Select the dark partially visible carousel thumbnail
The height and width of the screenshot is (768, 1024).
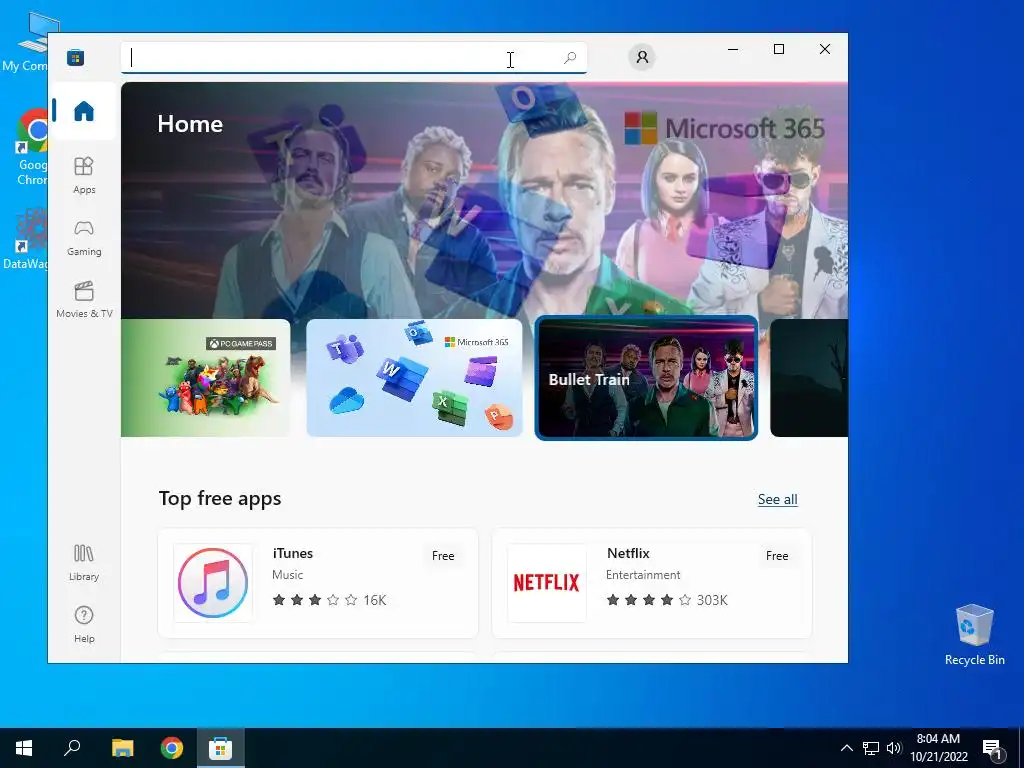coord(809,377)
